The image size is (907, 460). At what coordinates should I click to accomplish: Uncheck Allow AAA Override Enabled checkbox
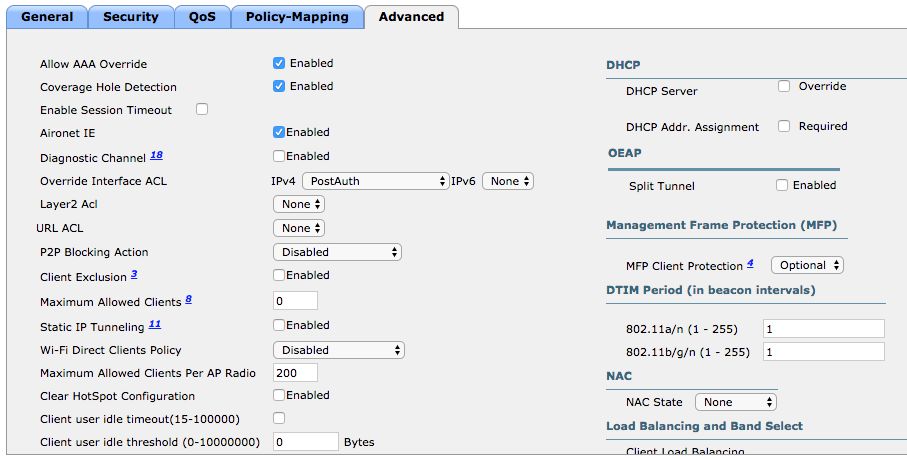(279, 63)
